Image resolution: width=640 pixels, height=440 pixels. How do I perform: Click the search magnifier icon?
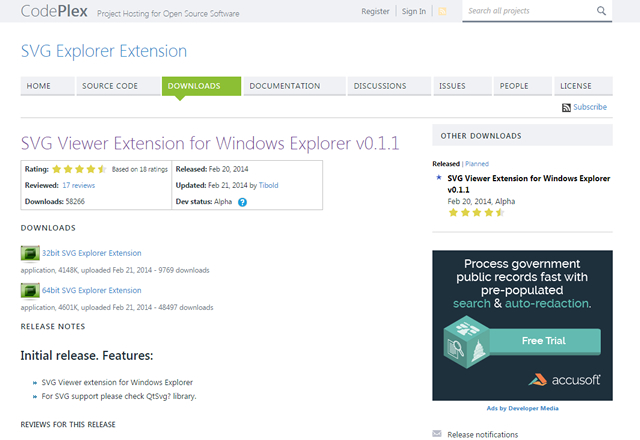coord(601,11)
